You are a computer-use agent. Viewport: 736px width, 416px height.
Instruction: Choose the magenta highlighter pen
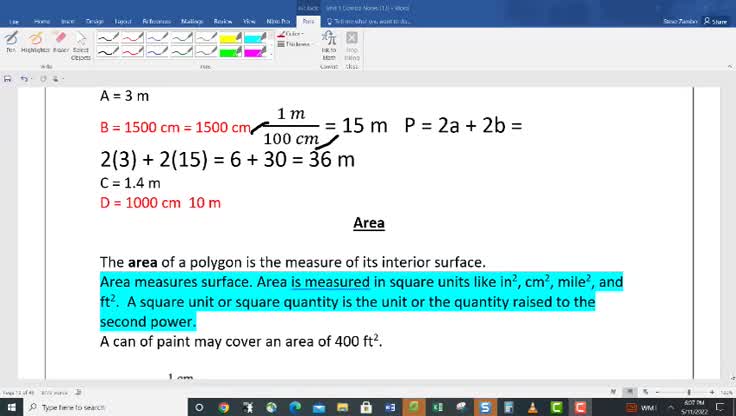coord(255,51)
